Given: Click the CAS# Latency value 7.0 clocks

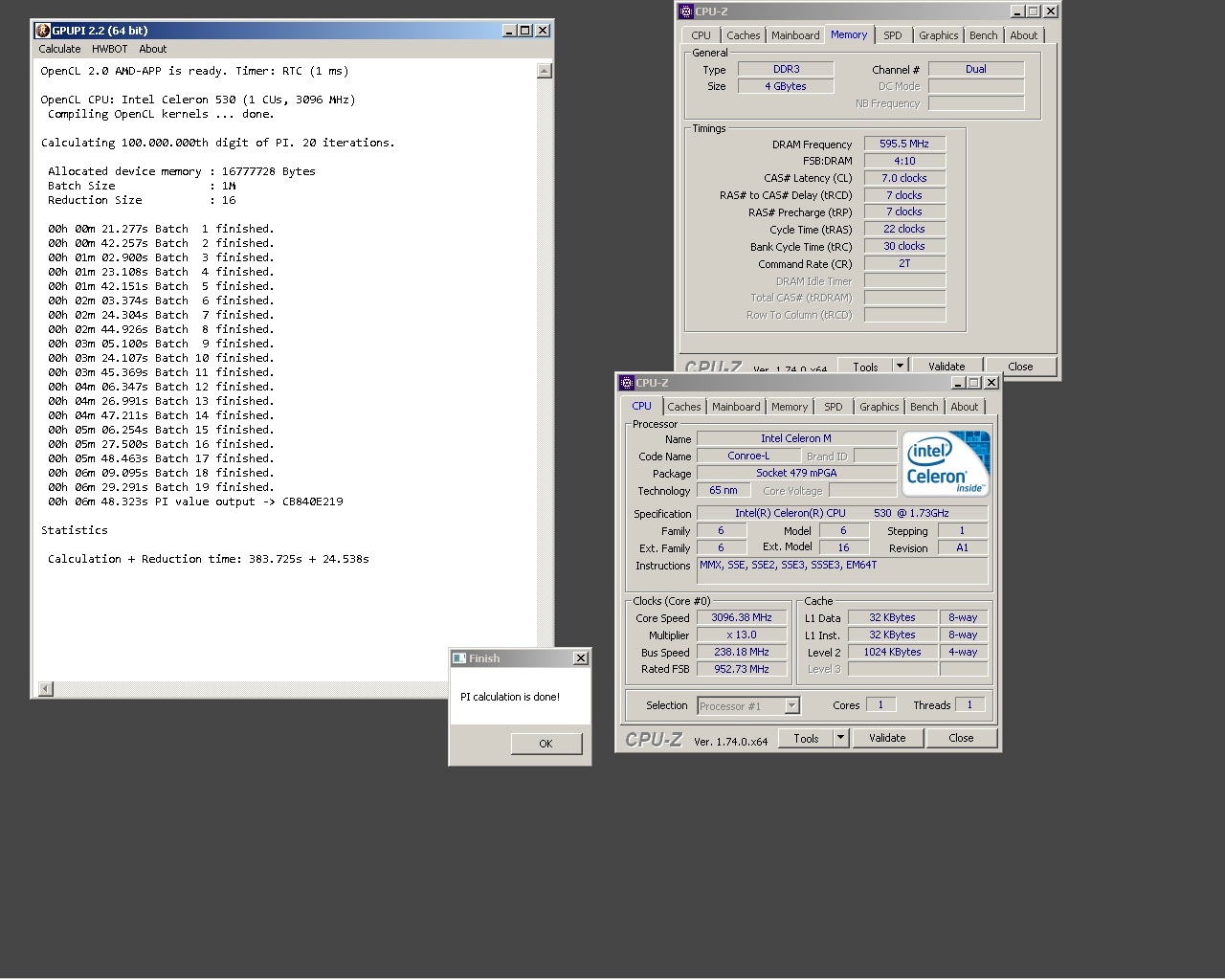Looking at the screenshot, I should click(904, 178).
